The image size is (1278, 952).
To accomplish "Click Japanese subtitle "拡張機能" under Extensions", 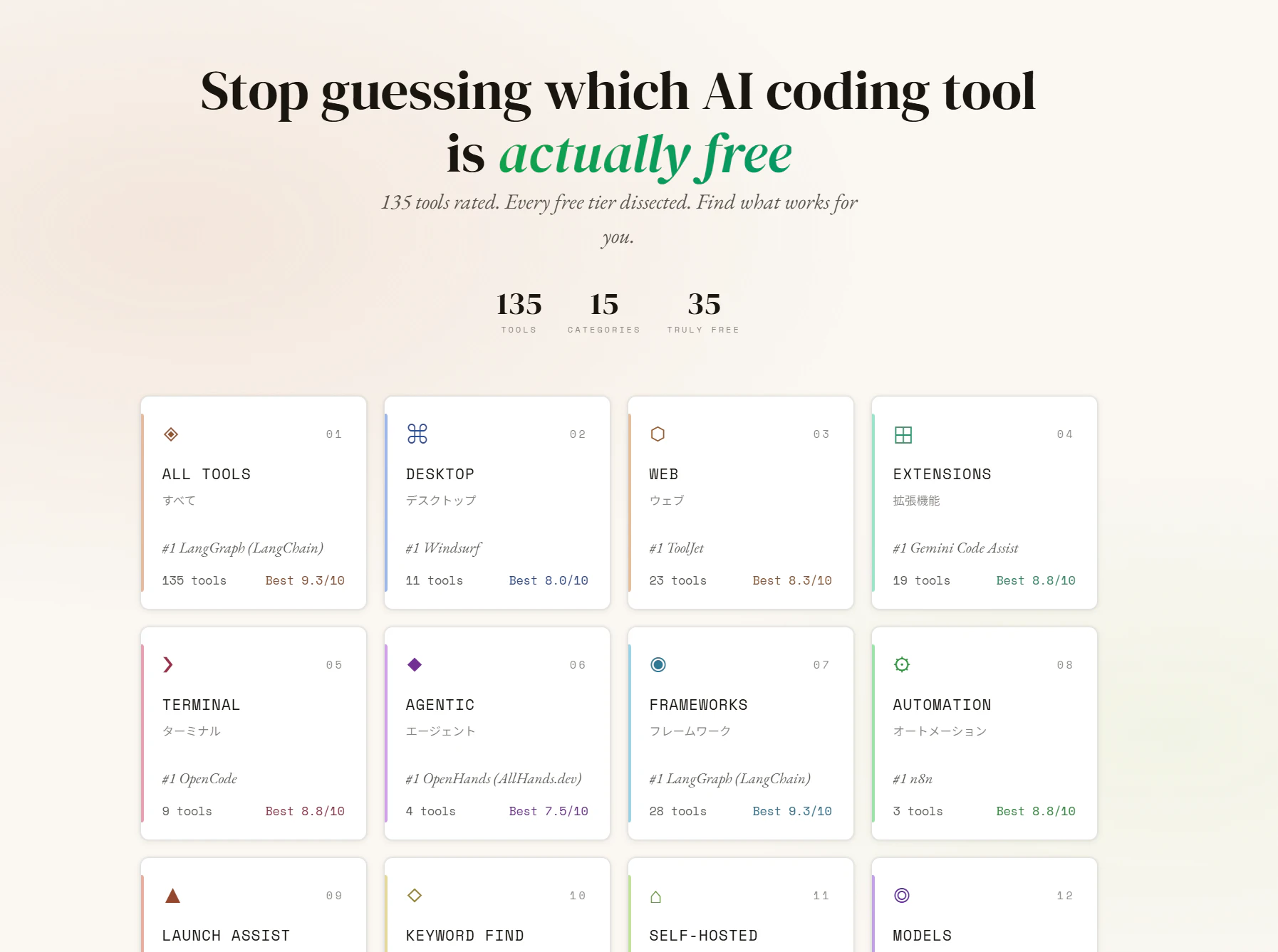I will tap(917, 501).
